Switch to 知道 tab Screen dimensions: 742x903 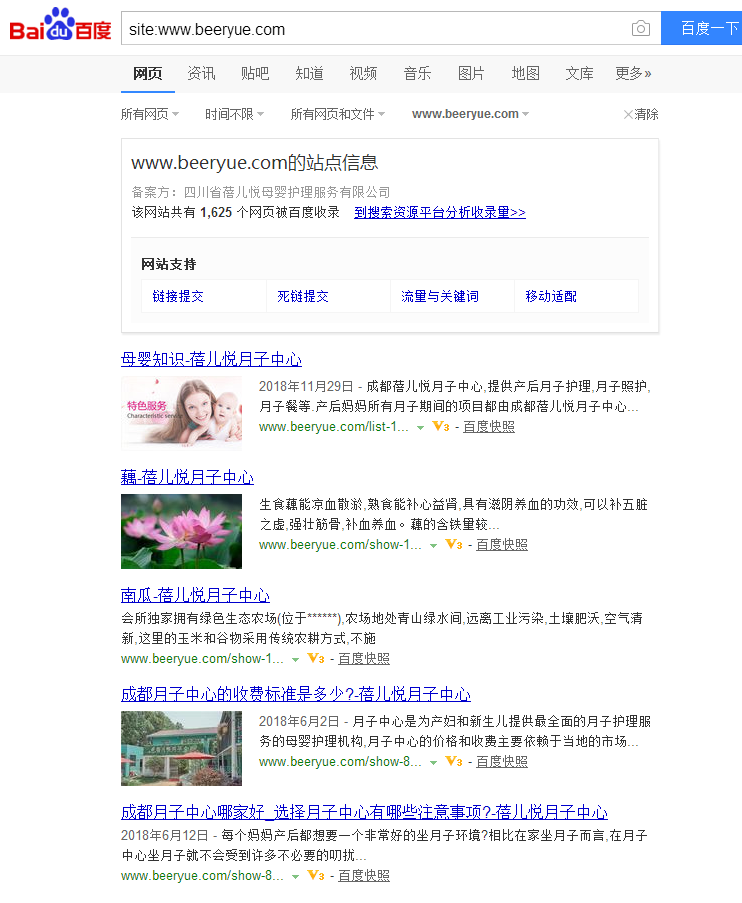tap(309, 74)
